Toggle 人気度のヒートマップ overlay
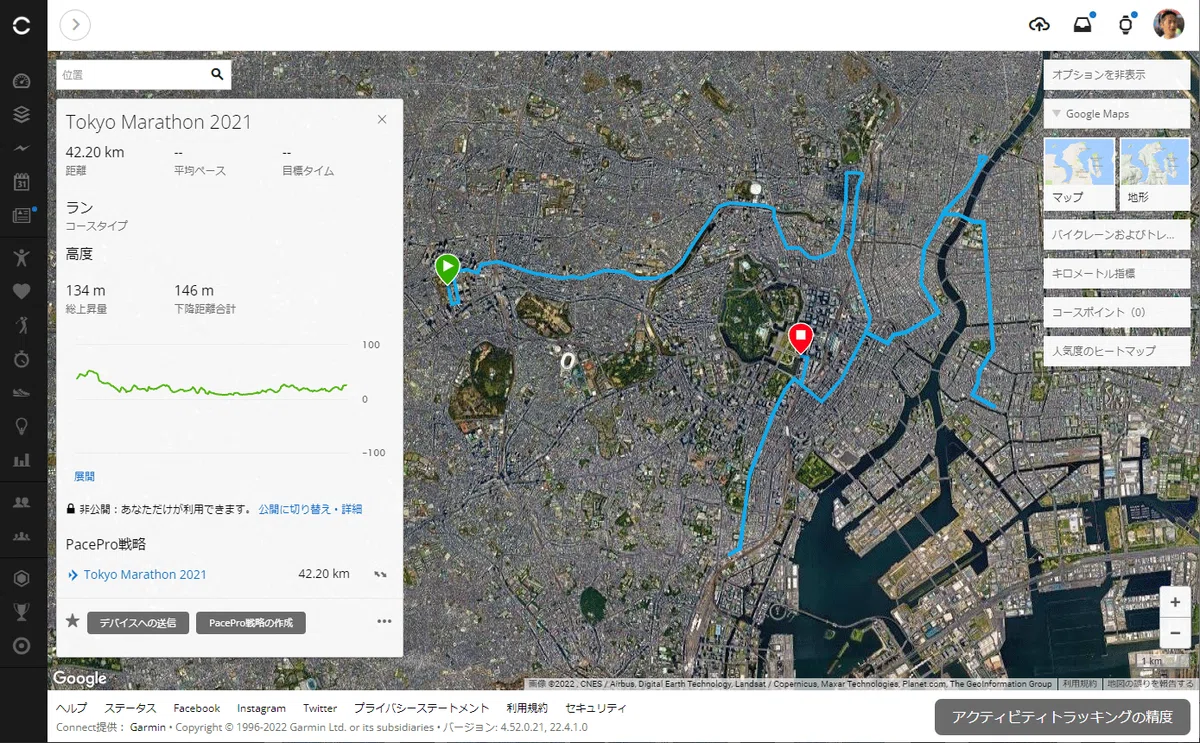The width and height of the screenshot is (1200, 743). 1116,351
